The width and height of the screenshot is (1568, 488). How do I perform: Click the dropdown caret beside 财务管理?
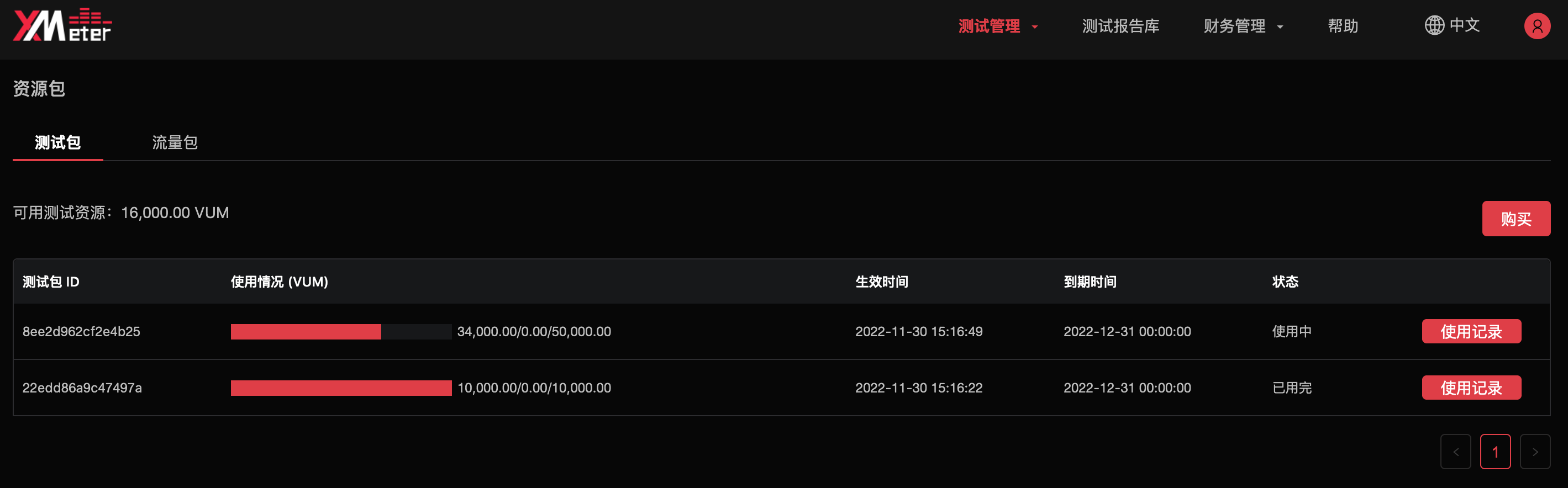[1282, 26]
